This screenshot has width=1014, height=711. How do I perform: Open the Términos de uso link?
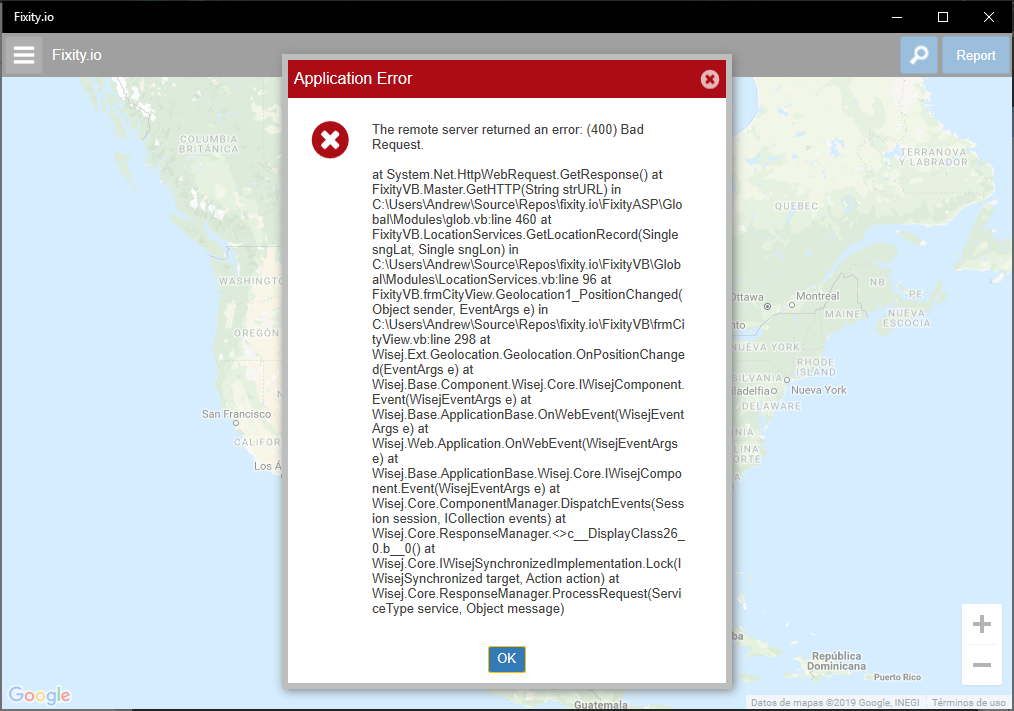tap(968, 703)
